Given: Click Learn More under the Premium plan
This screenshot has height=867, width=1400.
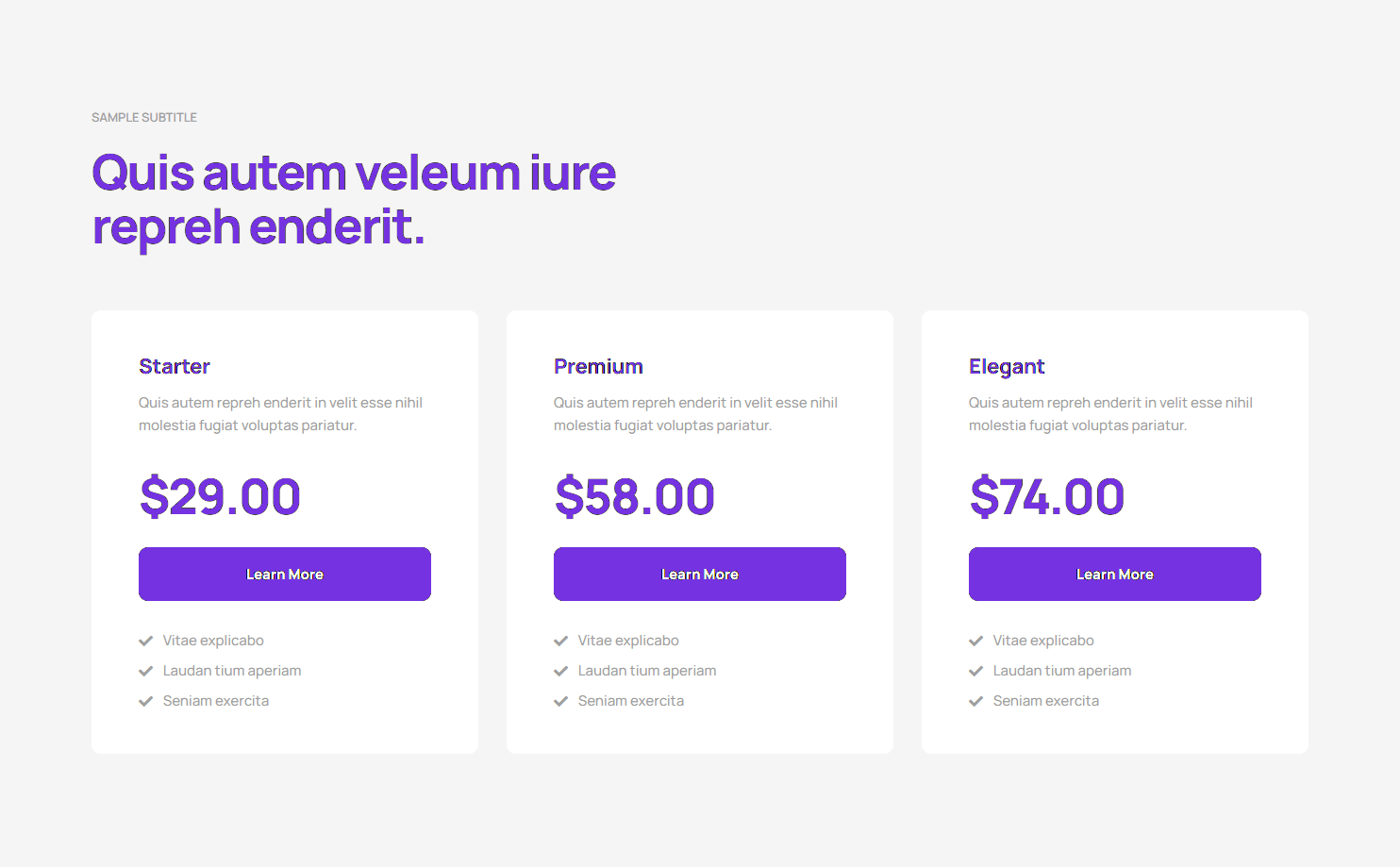Looking at the screenshot, I should tap(699, 574).
